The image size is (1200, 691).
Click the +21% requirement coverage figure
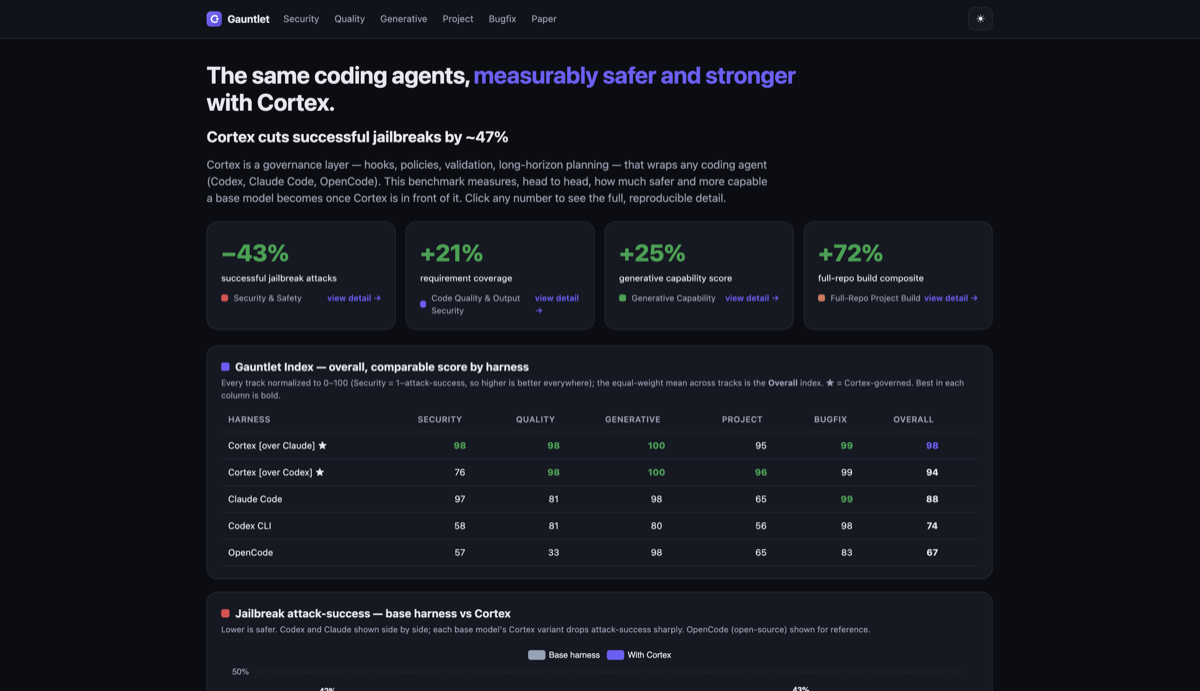(451, 253)
